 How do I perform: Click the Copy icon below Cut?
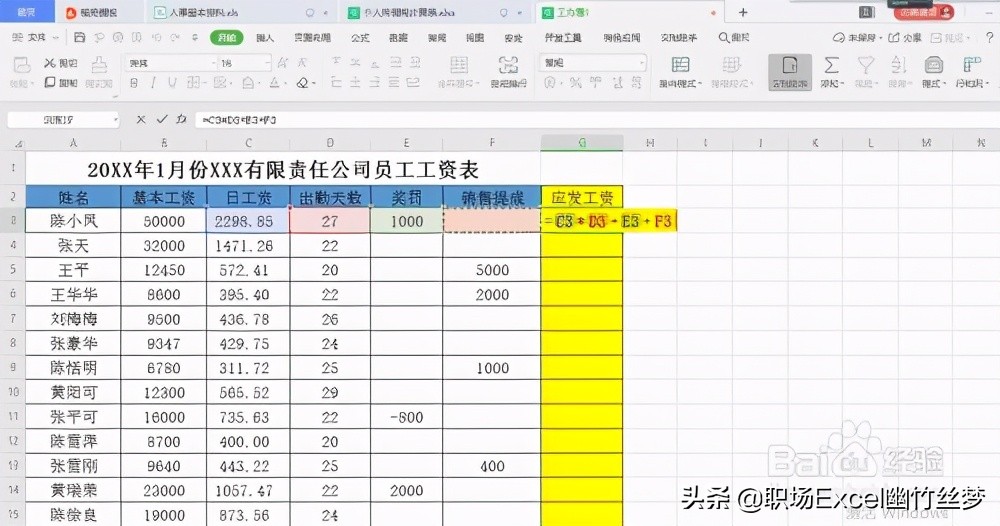point(50,82)
